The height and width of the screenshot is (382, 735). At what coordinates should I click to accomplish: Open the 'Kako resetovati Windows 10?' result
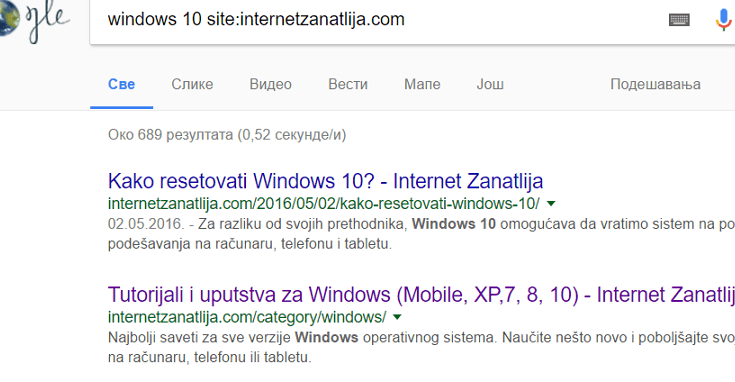pos(325,181)
